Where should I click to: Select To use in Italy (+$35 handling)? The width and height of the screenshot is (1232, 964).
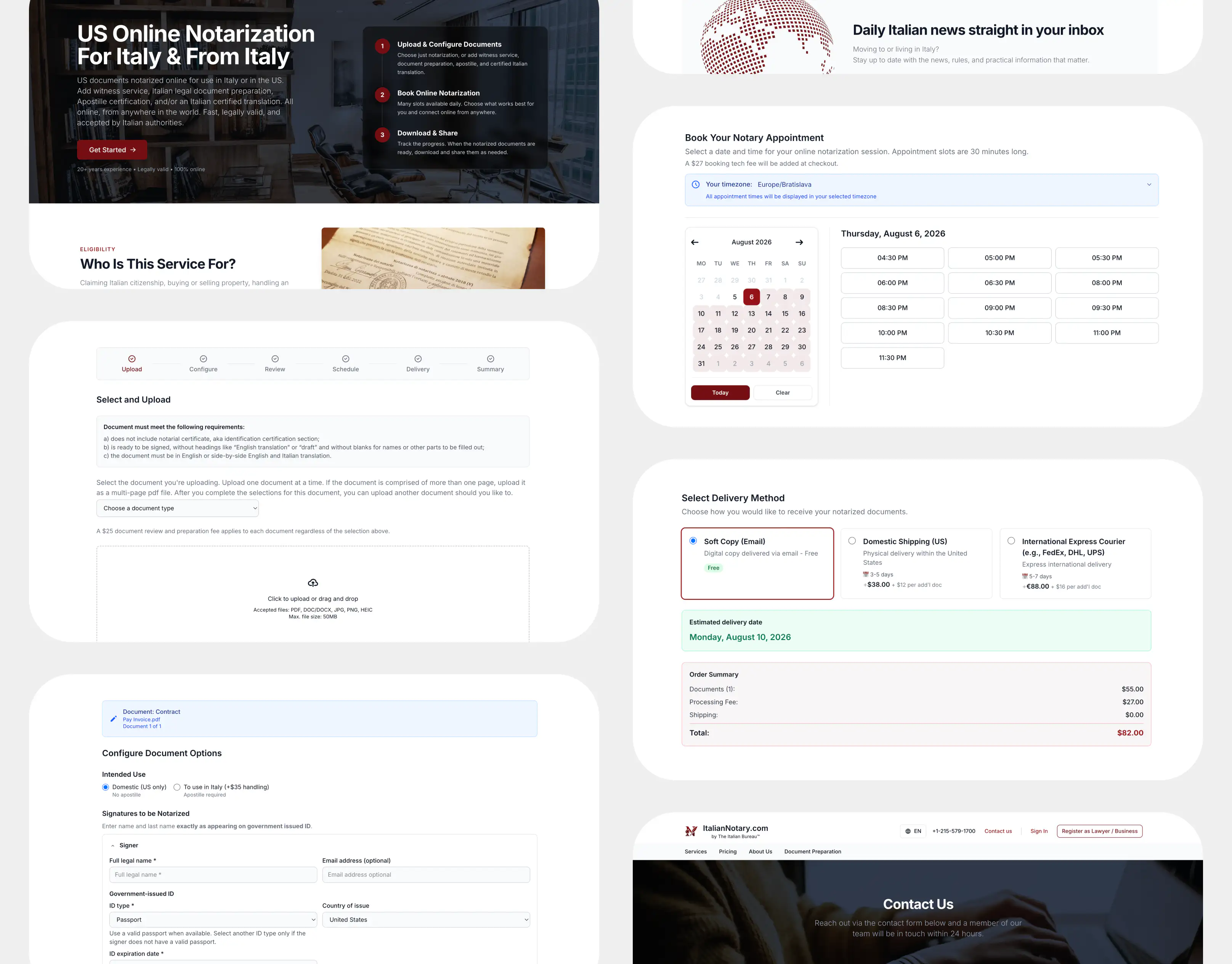[177, 787]
